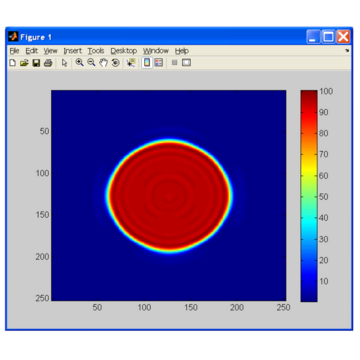Create a new figure with the toolbar icon
Viewport: 360px width, 360px height.
[x=12, y=63]
